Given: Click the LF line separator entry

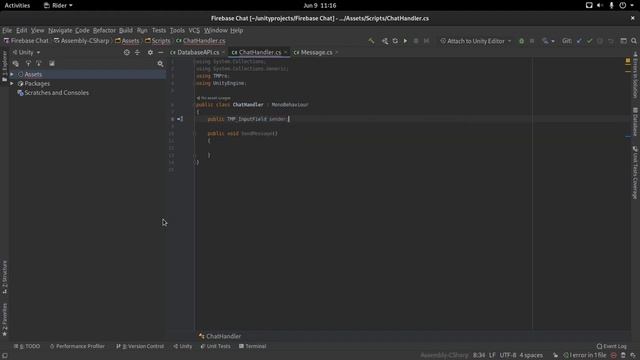Looking at the screenshot, I should pyautogui.click(x=492, y=355).
